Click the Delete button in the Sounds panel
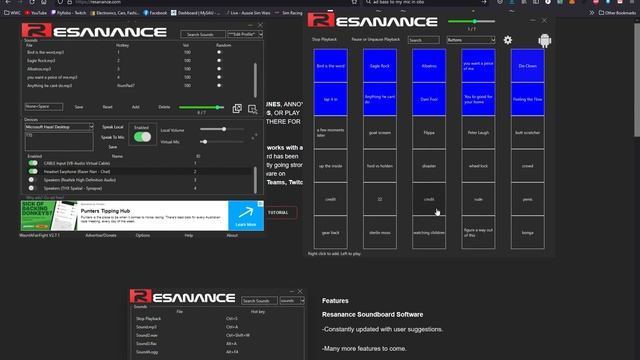Screen dimensions: 640x360 pyautogui.click(x=164, y=107)
